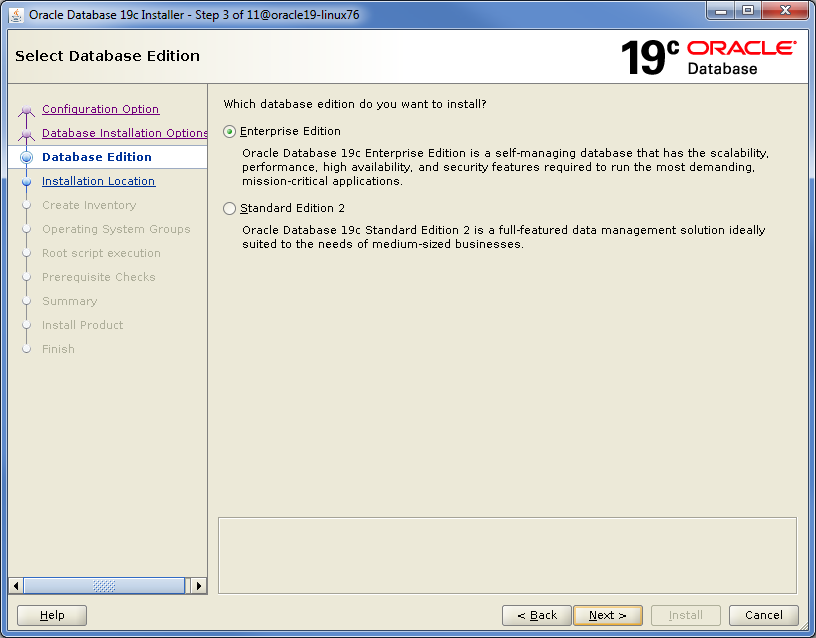Viewport: 816px width, 638px height.
Task: Open the Finish step in the sidebar
Action: (58, 349)
